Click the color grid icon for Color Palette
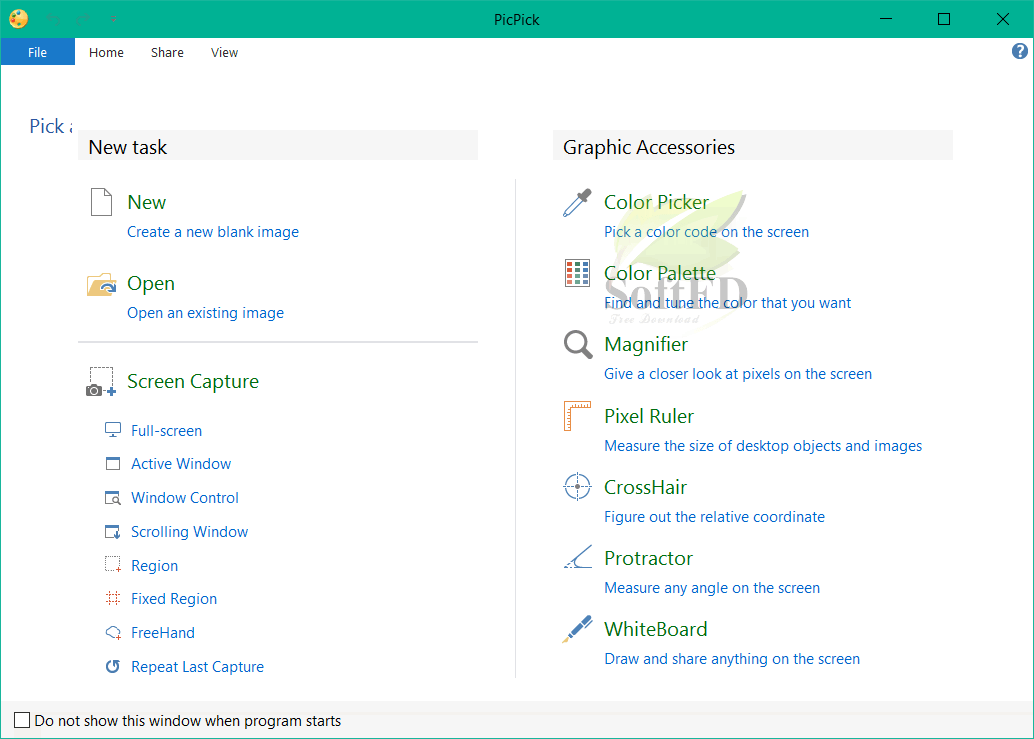Screen dimensions: 1034x739 click(577, 273)
